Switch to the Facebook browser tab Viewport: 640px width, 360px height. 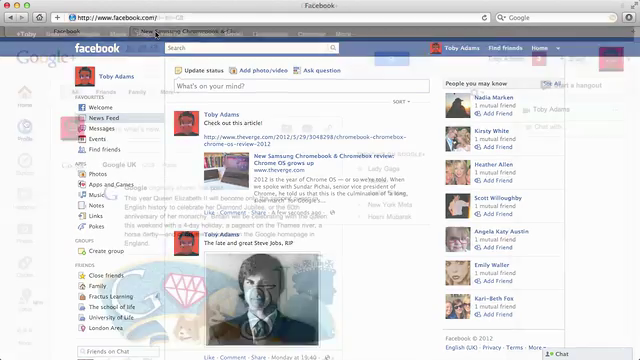pos(67,31)
